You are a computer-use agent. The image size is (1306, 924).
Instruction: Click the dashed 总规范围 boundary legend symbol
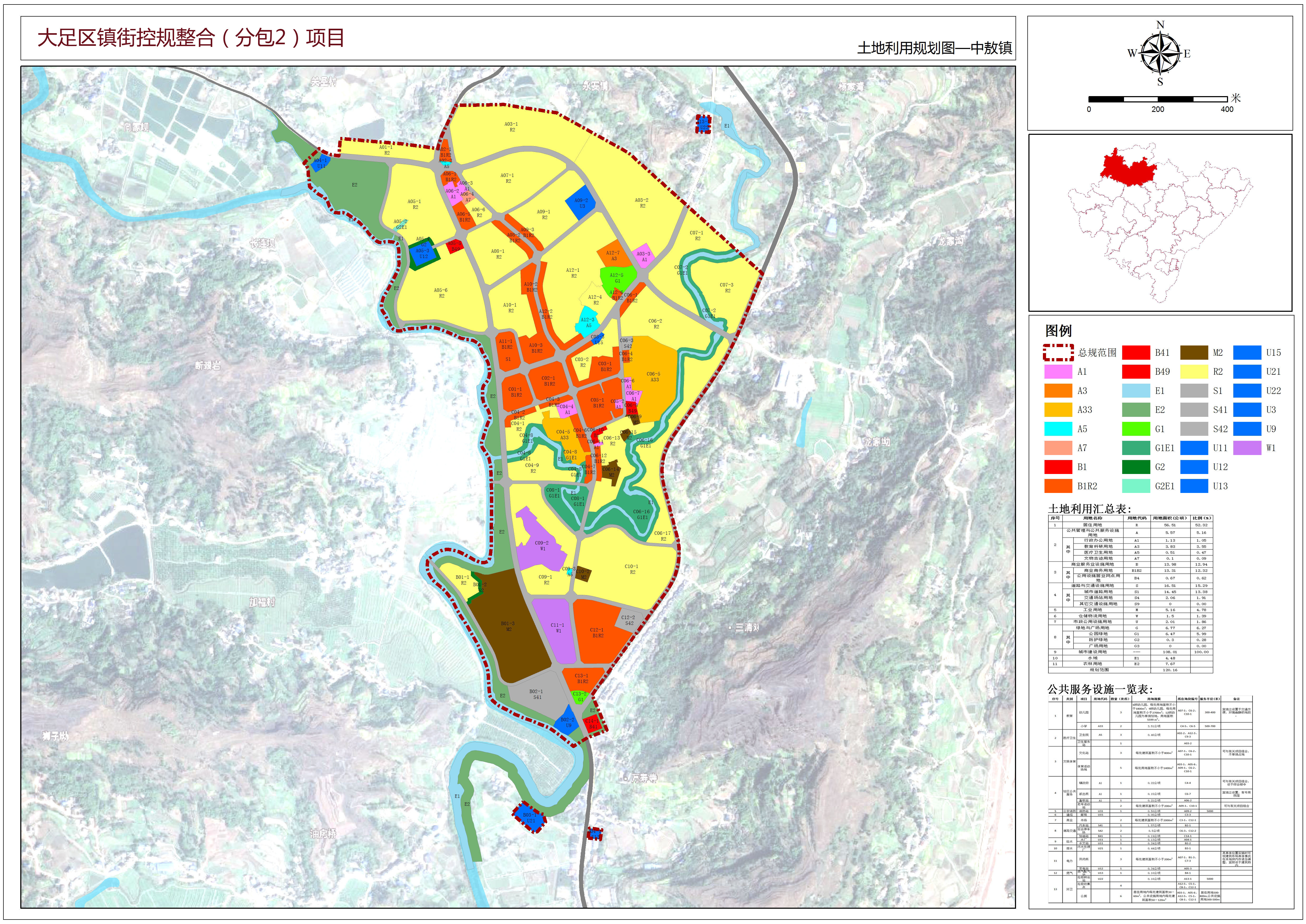tap(1058, 353)
